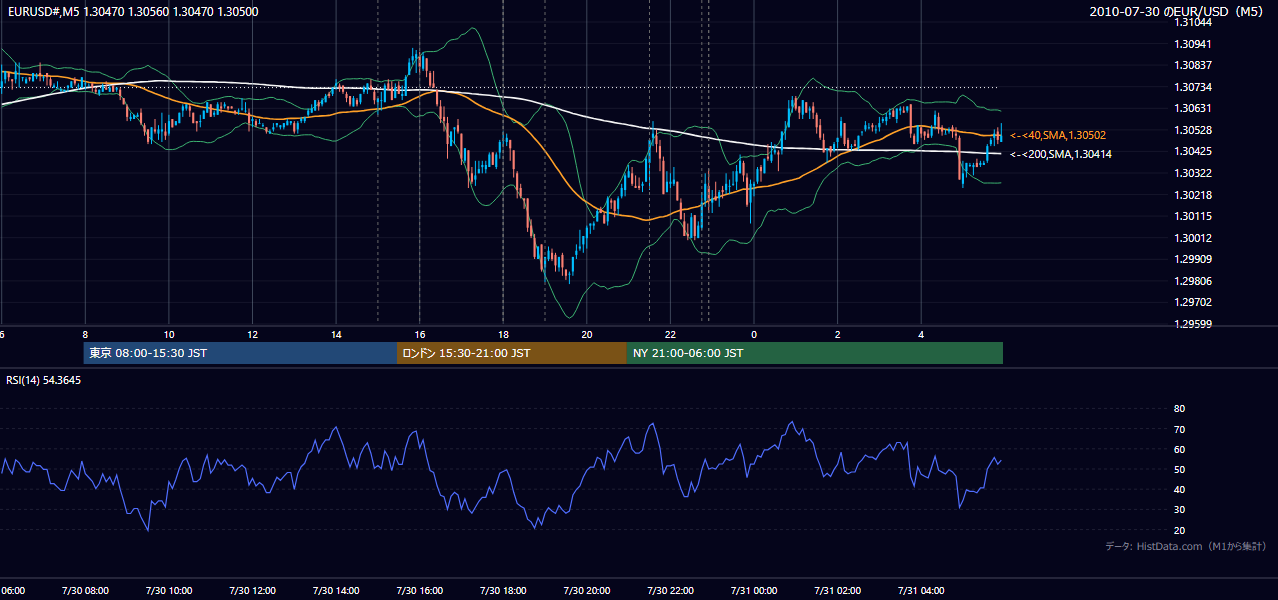Select the Tokyo 08:00-15:30 JST session bar

point(240,353)
